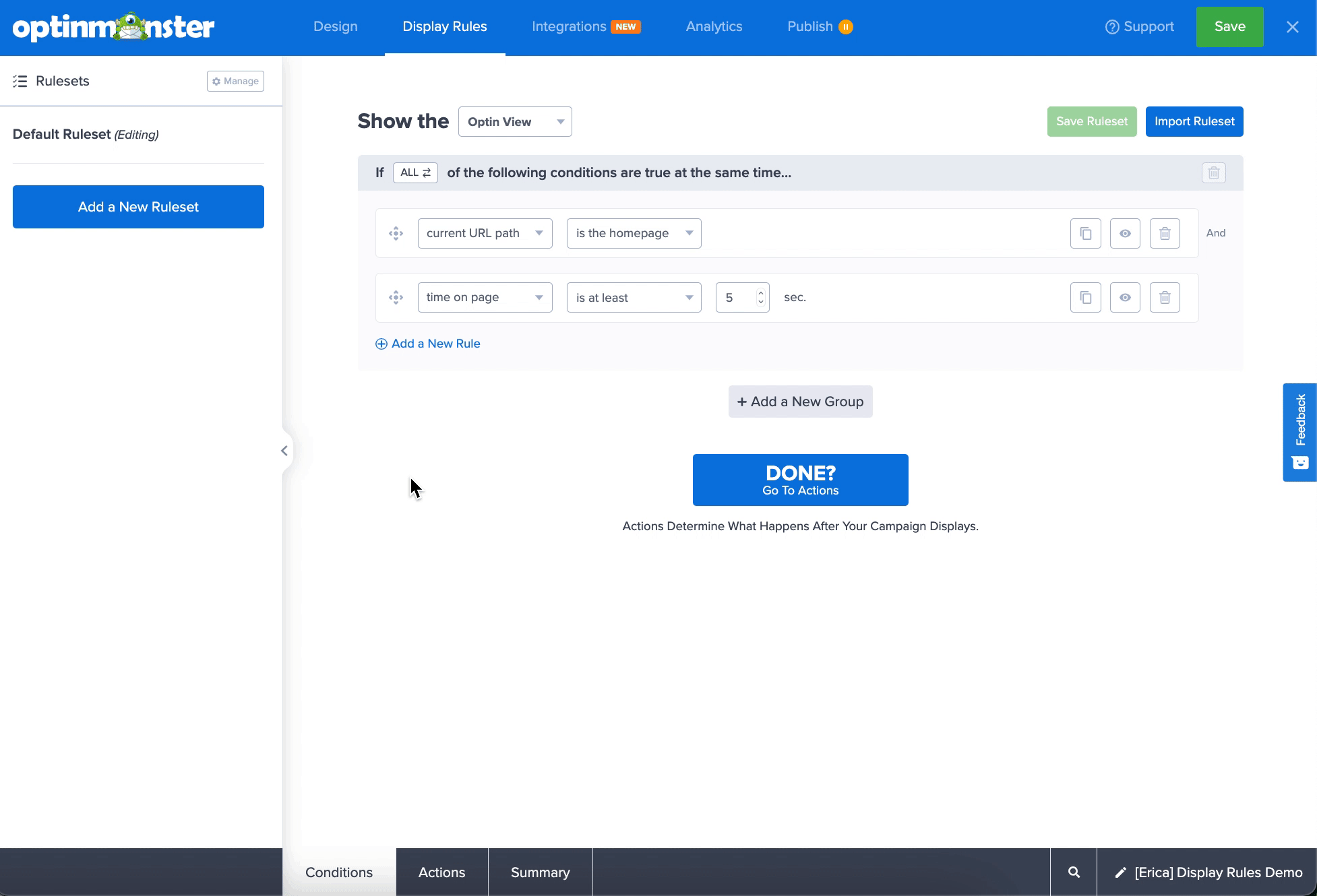
Task: Click the drag handle on time on page rule
Action: 396,297
